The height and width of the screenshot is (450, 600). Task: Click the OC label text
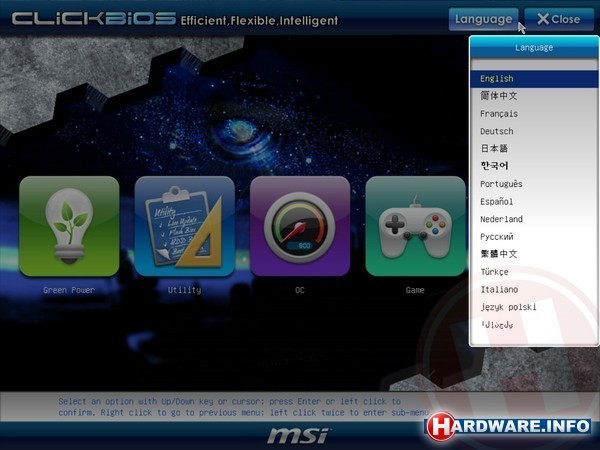(300, 290)
